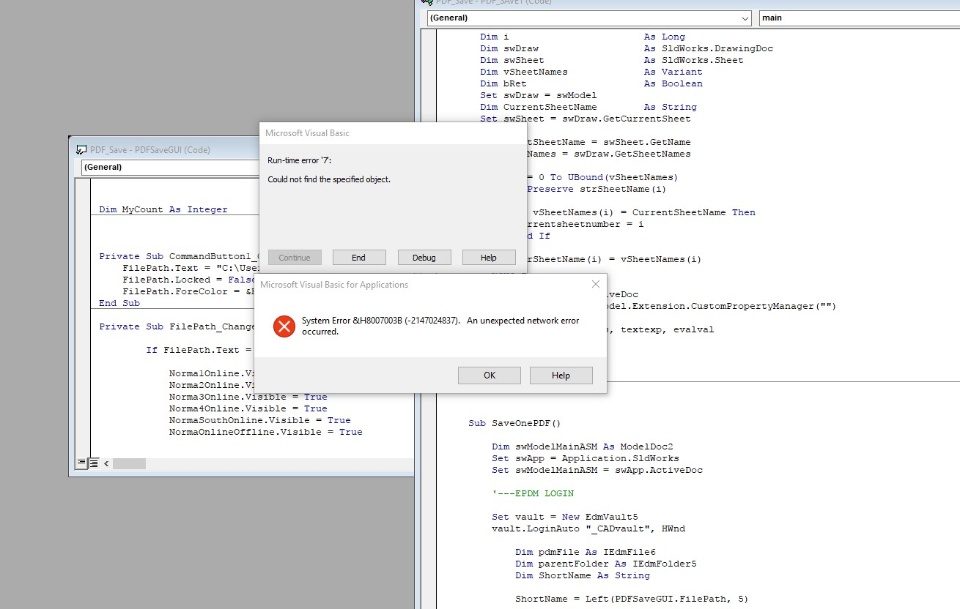Click the 'Private Sub CommandButton1_' line

pos(179,256)
